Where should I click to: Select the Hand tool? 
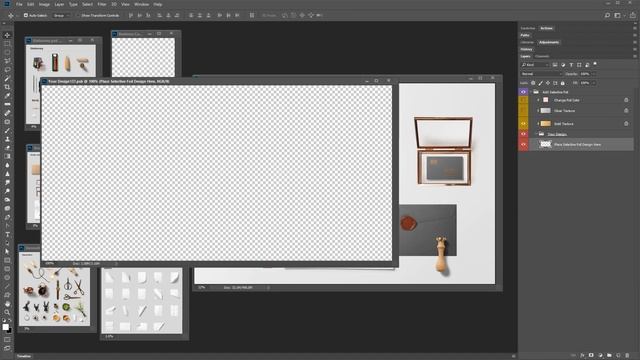7,304
